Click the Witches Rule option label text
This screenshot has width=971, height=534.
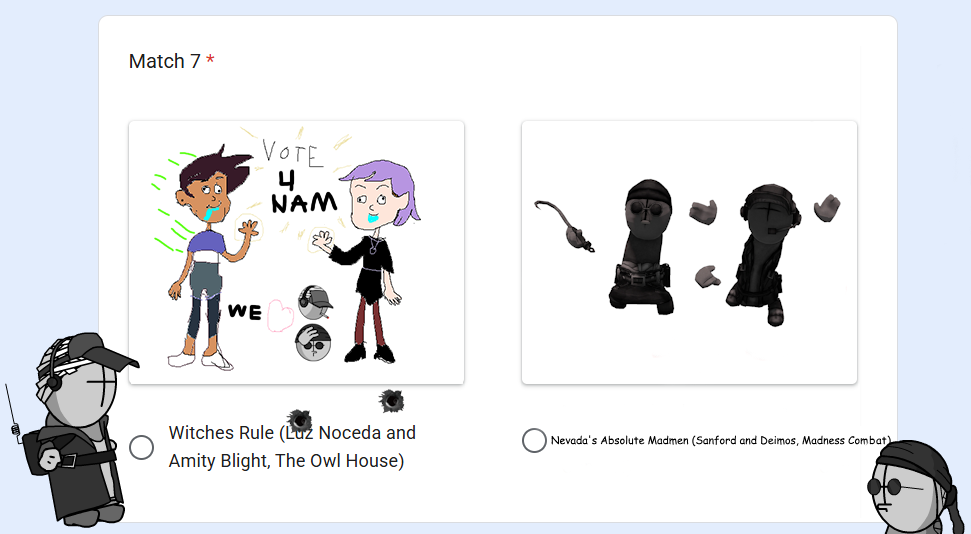click(x=292, y=447)
